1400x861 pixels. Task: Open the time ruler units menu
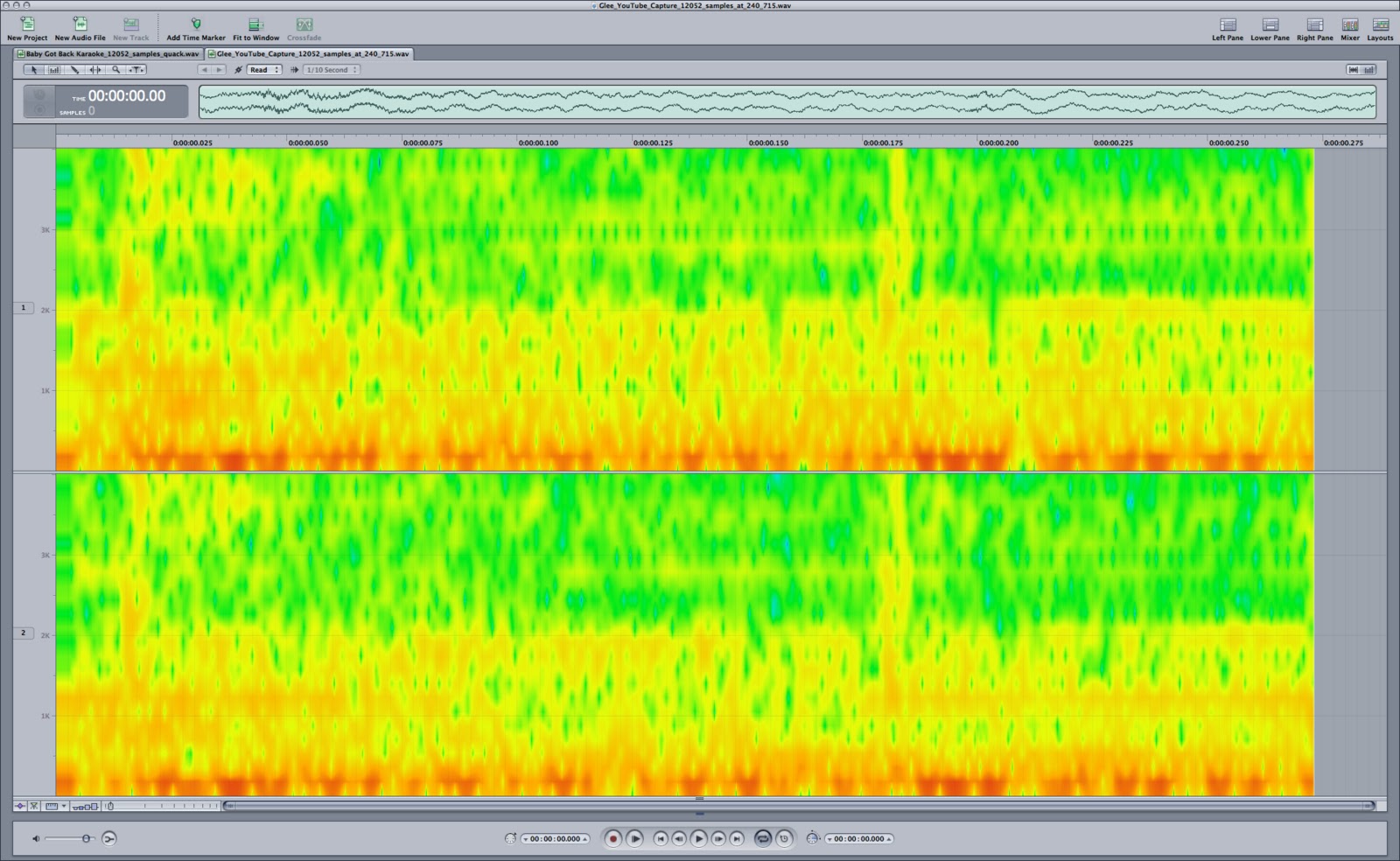pos(56,806)
